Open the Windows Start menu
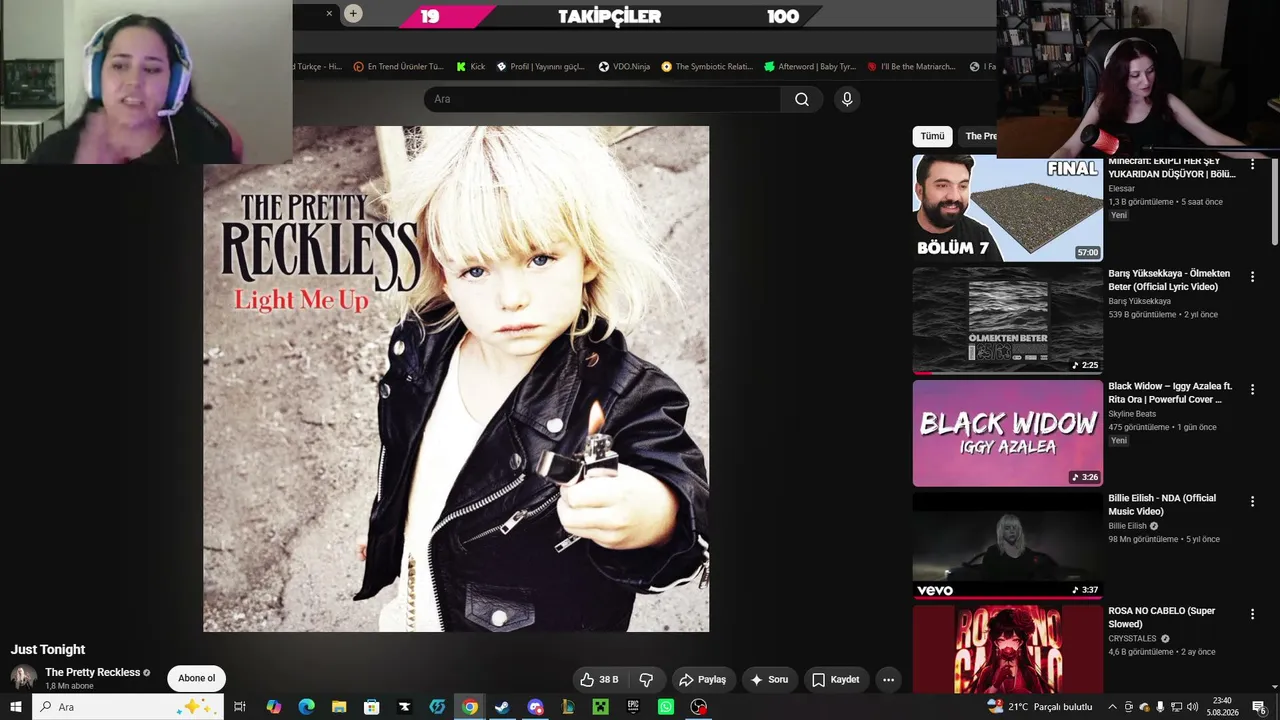This screenshot has width=1280, height=720. point(15,707)
